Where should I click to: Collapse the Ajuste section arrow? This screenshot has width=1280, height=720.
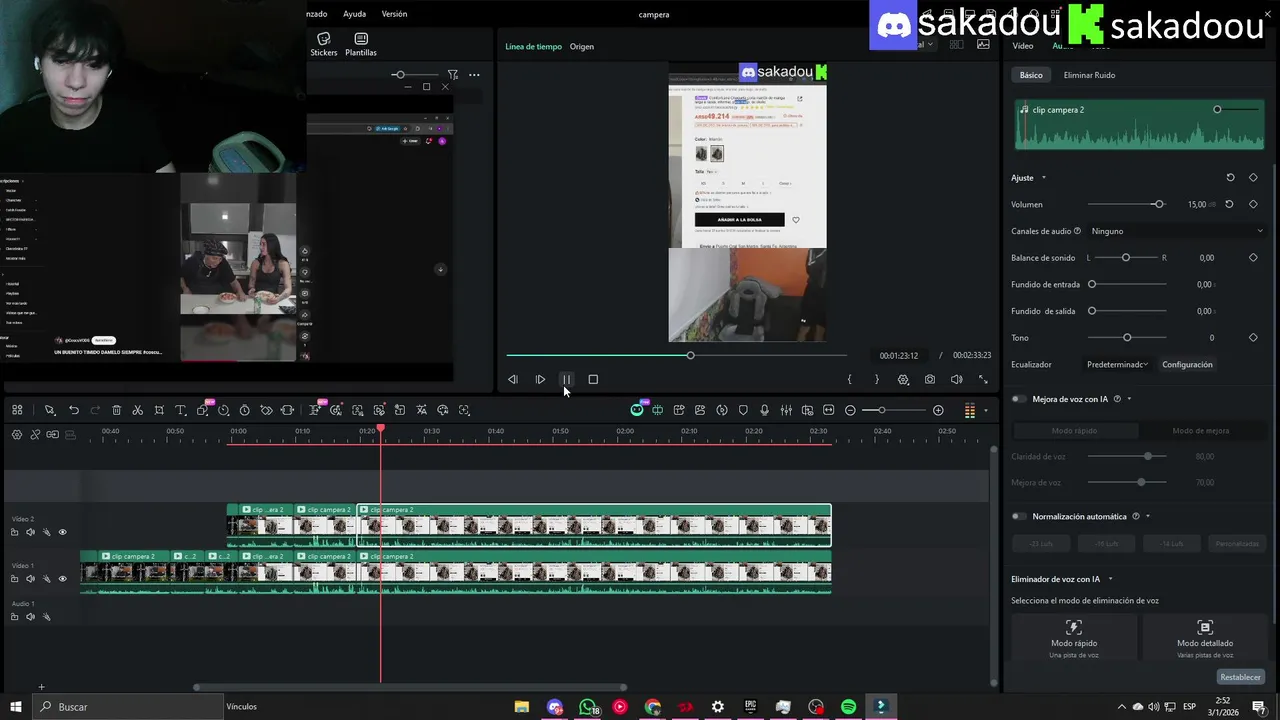[x=1044, y=178]
